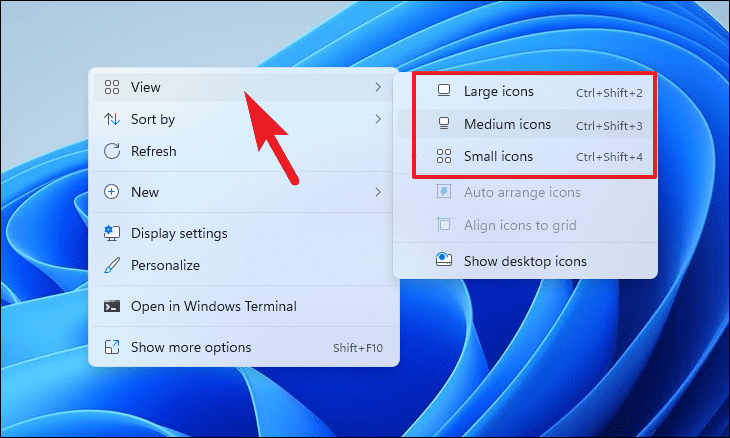
Task: Click the Personalize paintbrush icon
Action: pos(112,265)
